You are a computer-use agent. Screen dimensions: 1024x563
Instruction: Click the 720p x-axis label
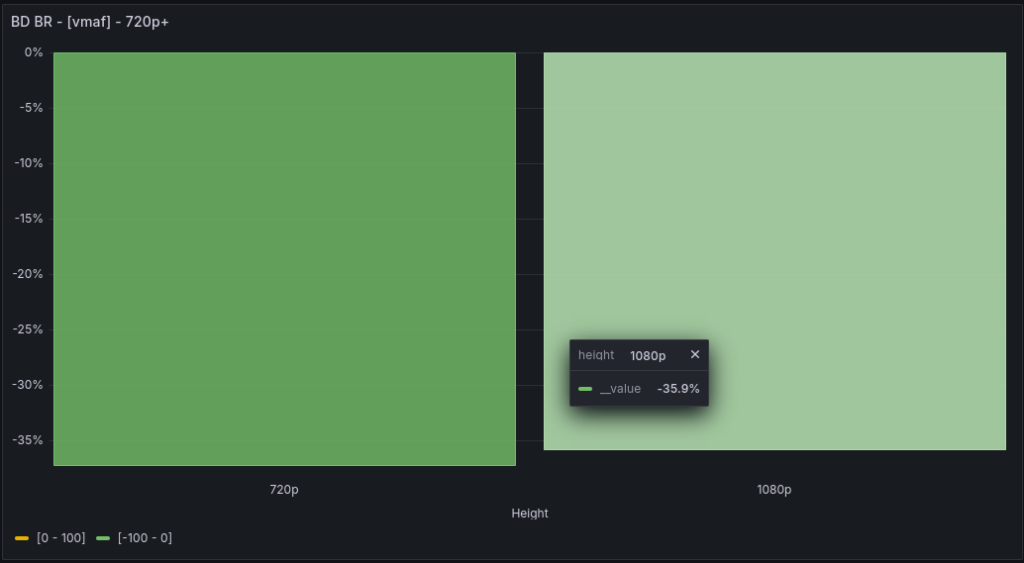coord(284,490)
